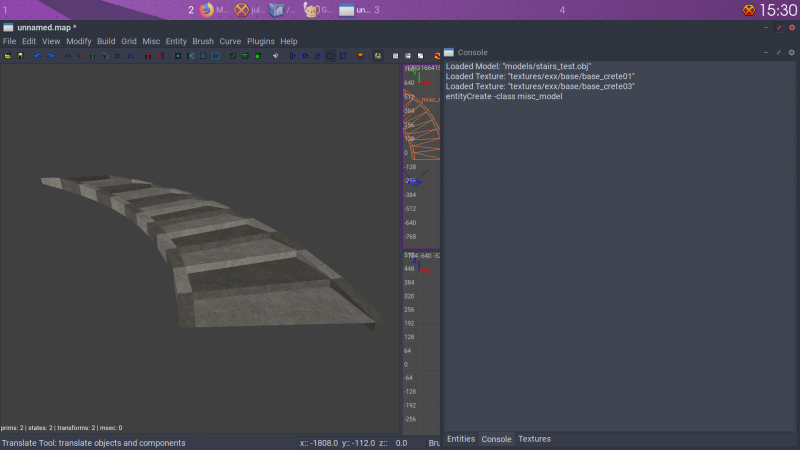Open the Brush menu
Viewport: 800px width, 450px height.
[x=203, y=41]
